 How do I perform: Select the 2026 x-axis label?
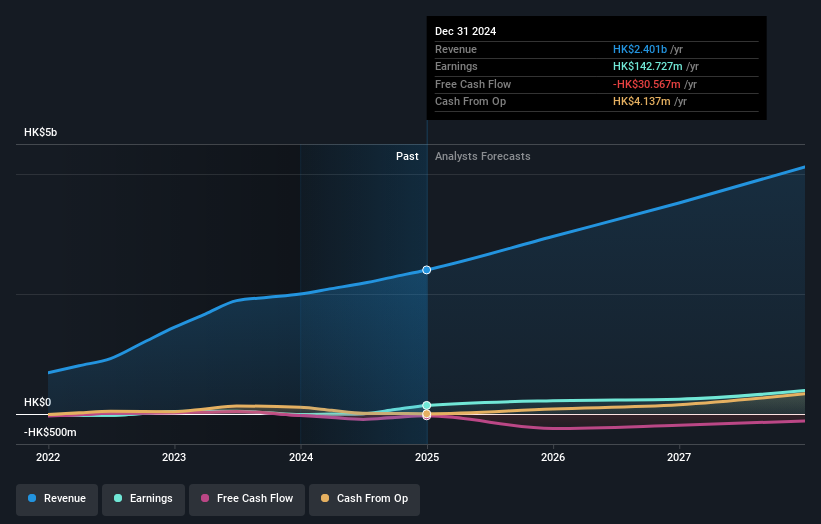[x=553, y=458]
